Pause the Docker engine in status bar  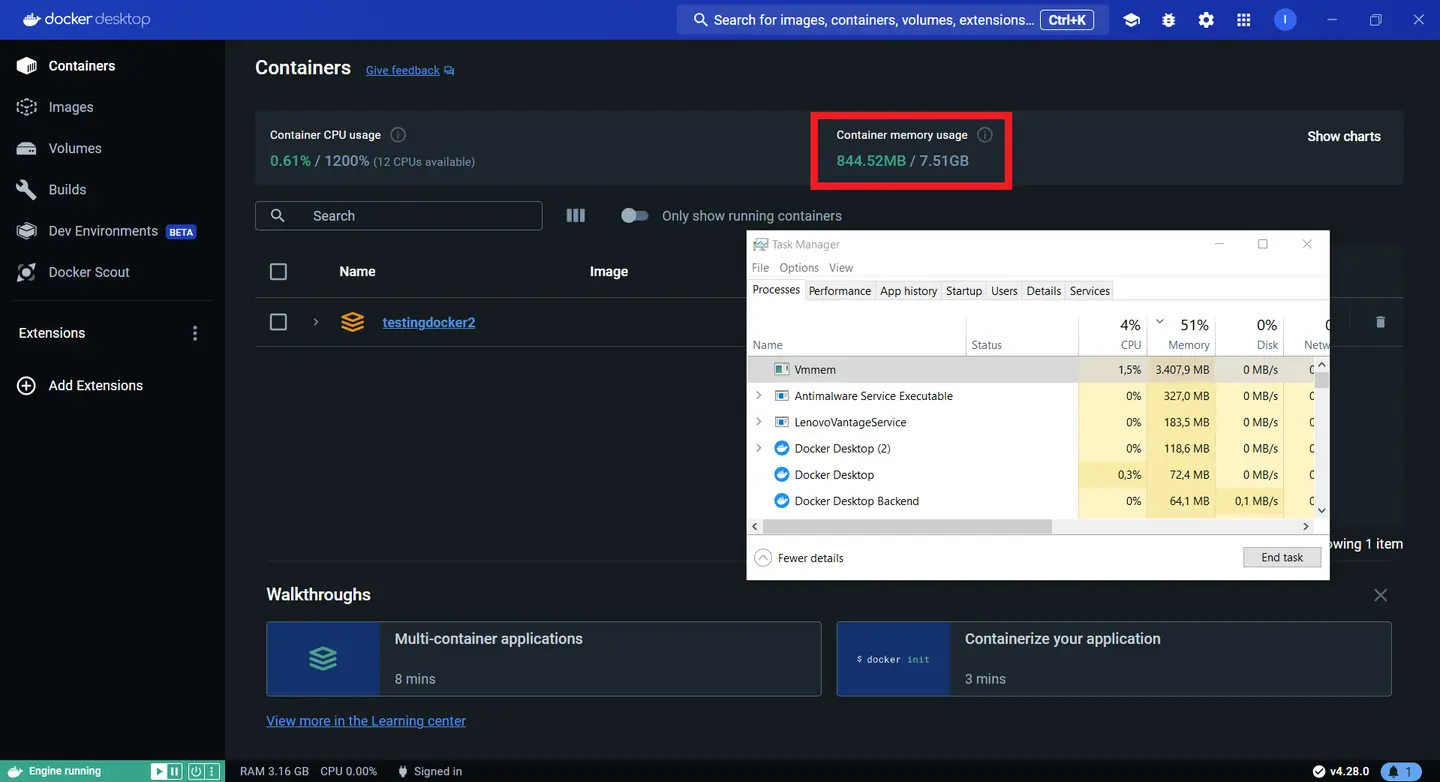coord(175,771)
